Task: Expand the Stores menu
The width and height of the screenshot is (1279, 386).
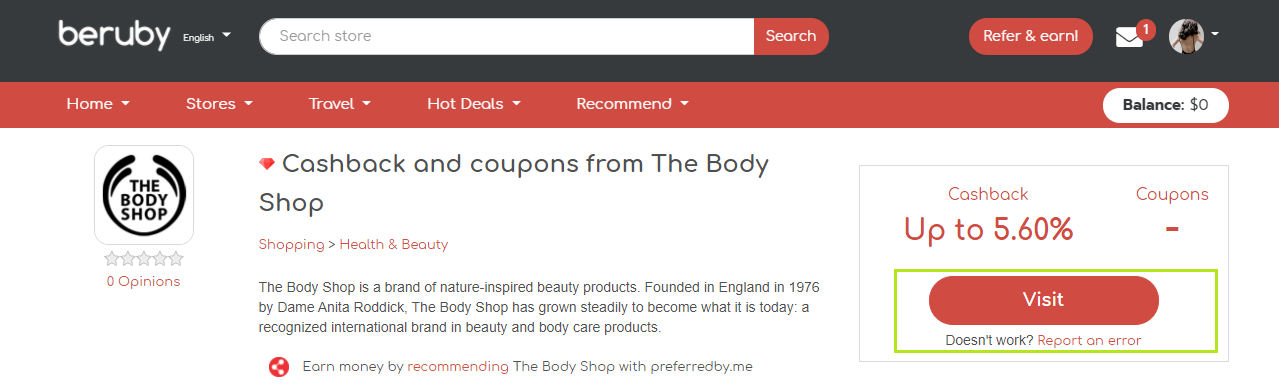Action: tap(219, 104)
